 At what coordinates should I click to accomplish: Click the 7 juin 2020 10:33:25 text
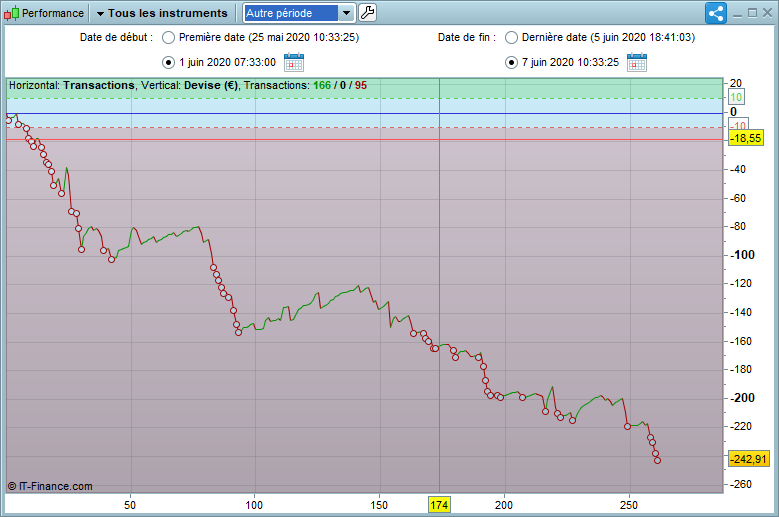[570, 62]
